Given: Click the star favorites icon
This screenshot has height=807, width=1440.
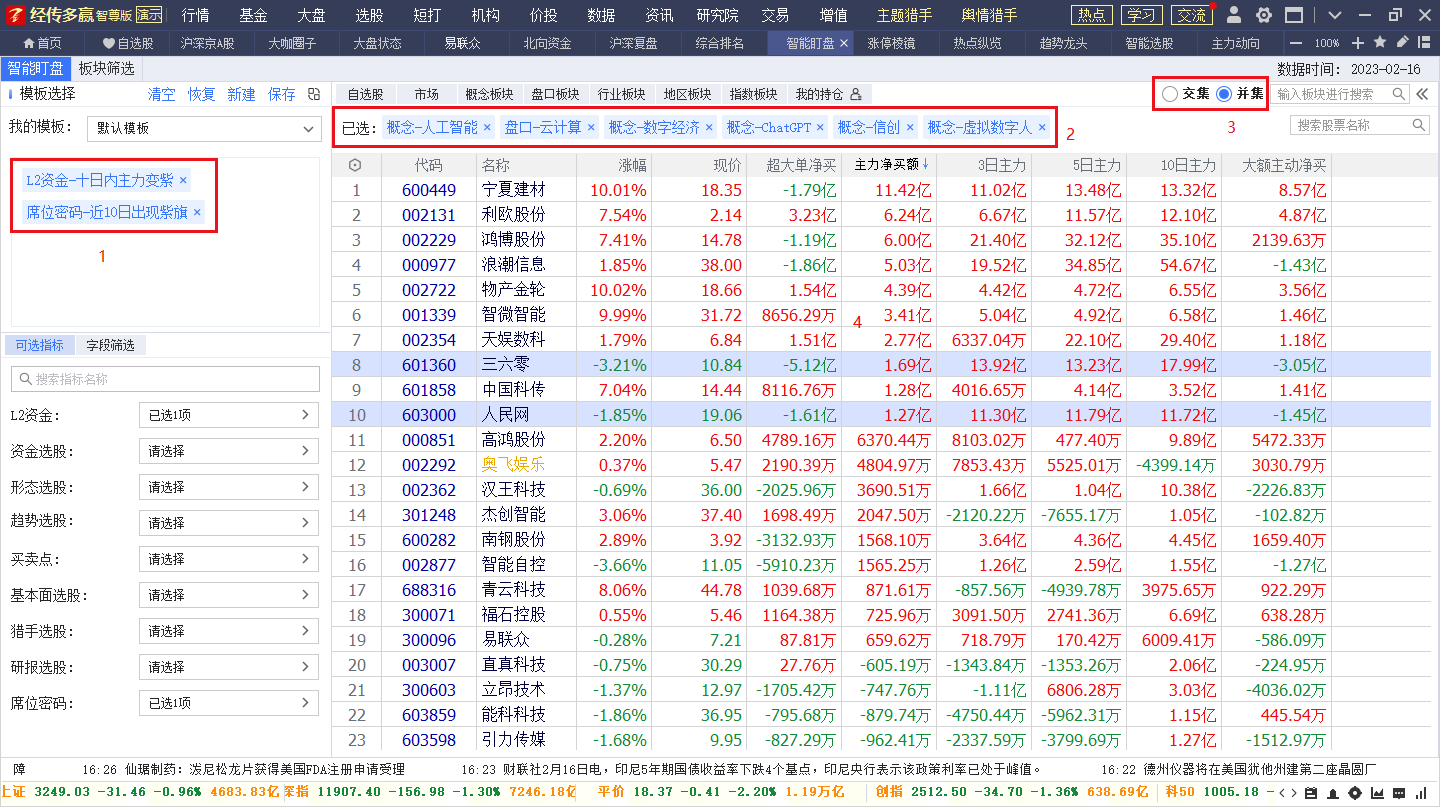Looking at the screenshot, I should pyautogui.click(x=1380, y=42).
